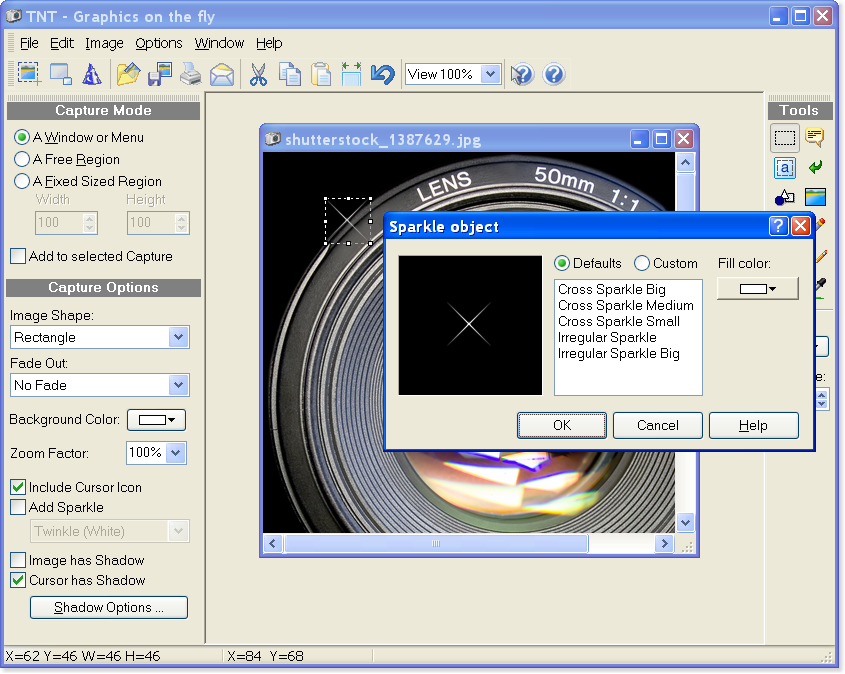This screenshot has height=674, width=845.
Task: Click the printer icon
Action: click(x=191, y=74)
